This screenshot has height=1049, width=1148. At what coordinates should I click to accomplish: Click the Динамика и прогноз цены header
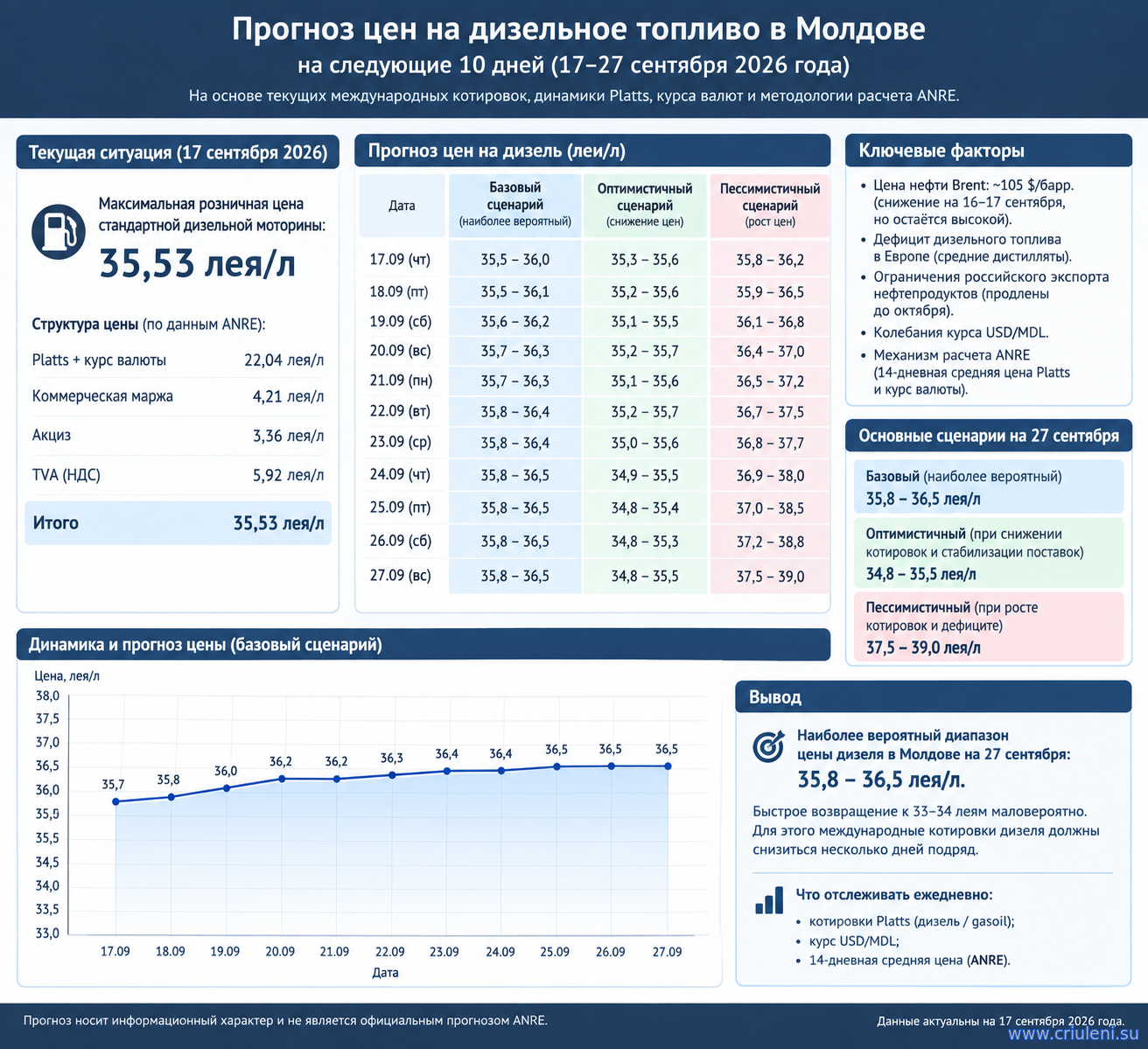[423, 645]
